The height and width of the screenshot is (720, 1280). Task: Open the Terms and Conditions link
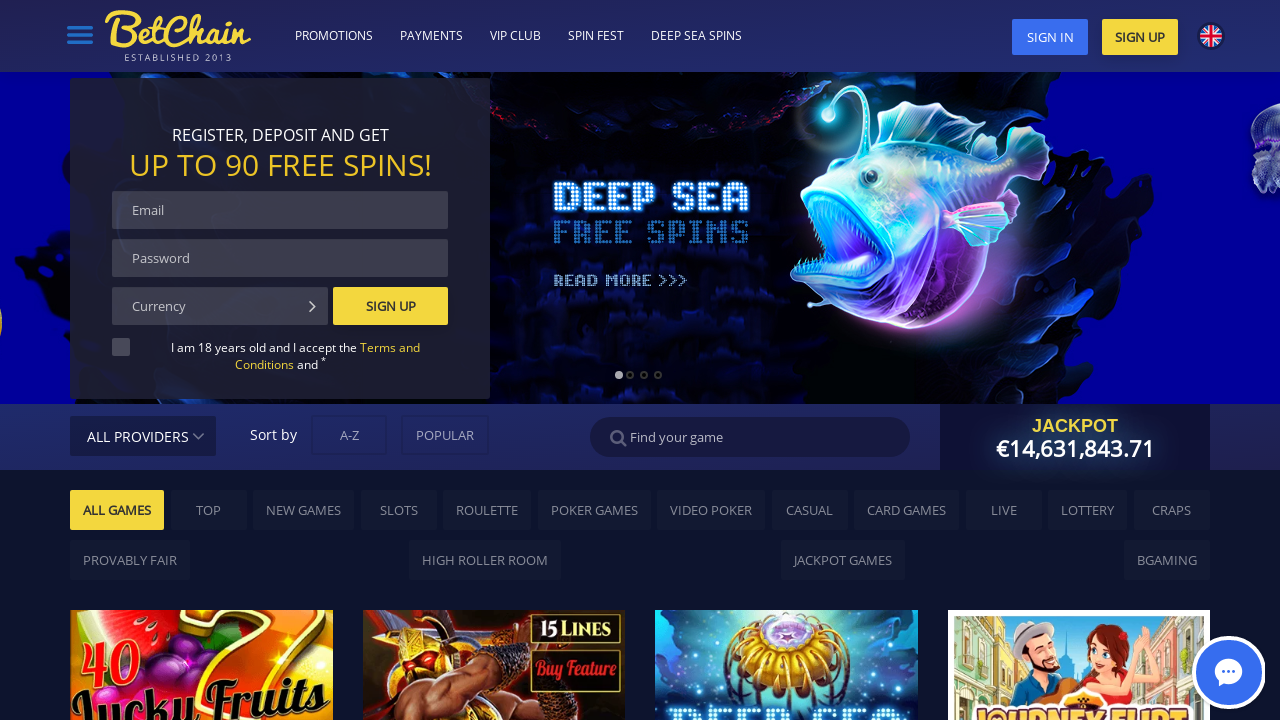[x=327, y=356]
